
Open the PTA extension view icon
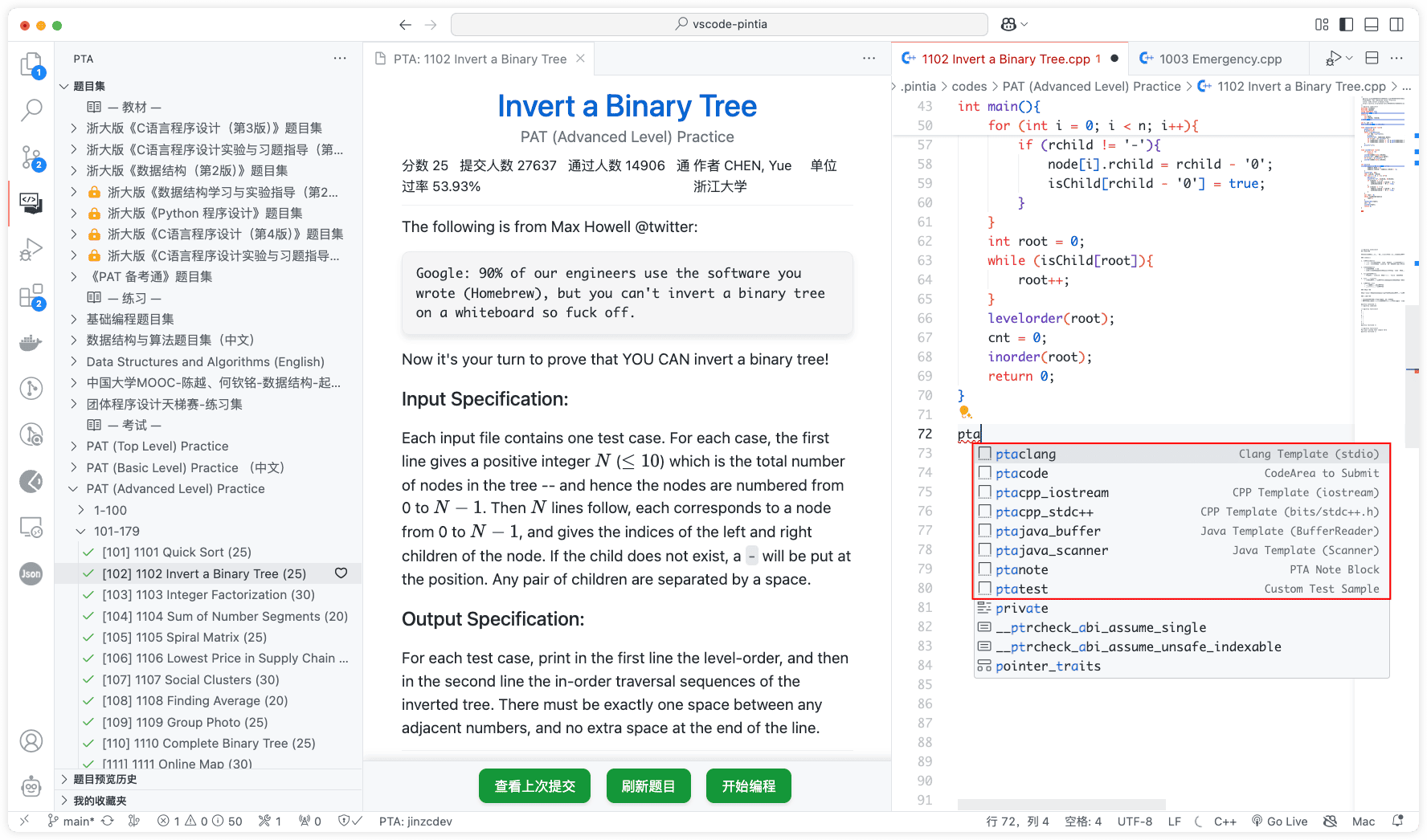tap(31, 202)
